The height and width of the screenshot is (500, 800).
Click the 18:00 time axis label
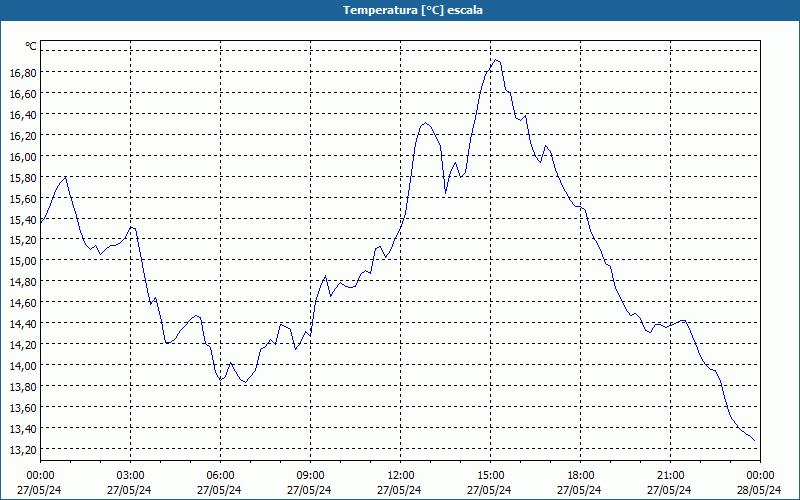580,476
